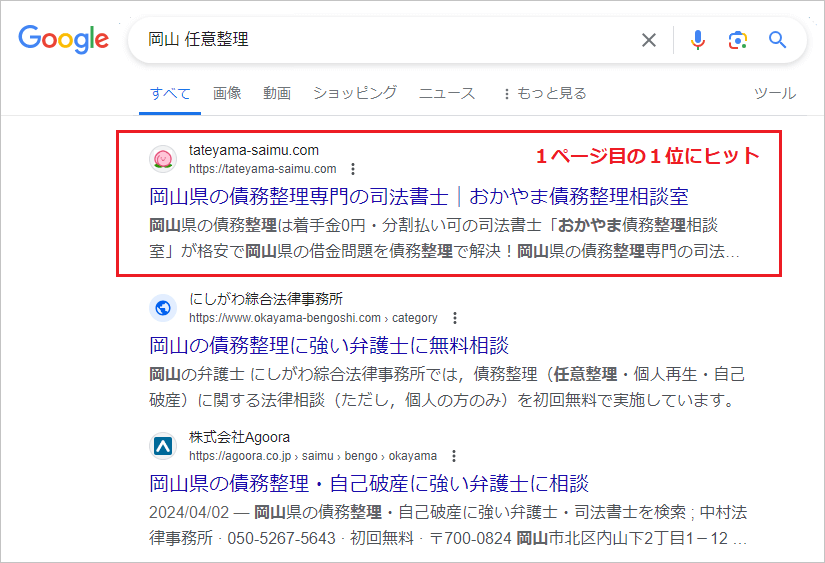825x563 pixels.
Task: Click the Google logo
Action: [x=64, y=39]
